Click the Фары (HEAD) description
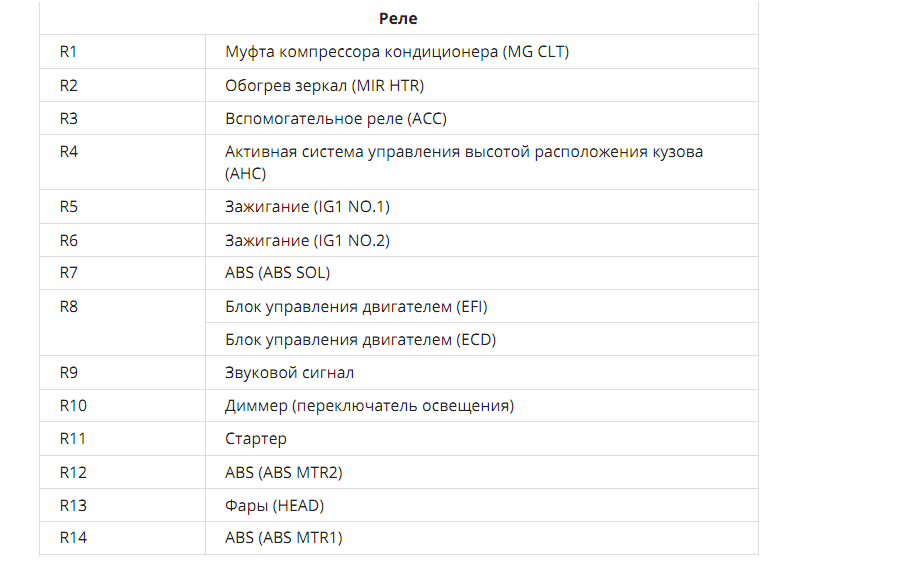 (274, 505)
